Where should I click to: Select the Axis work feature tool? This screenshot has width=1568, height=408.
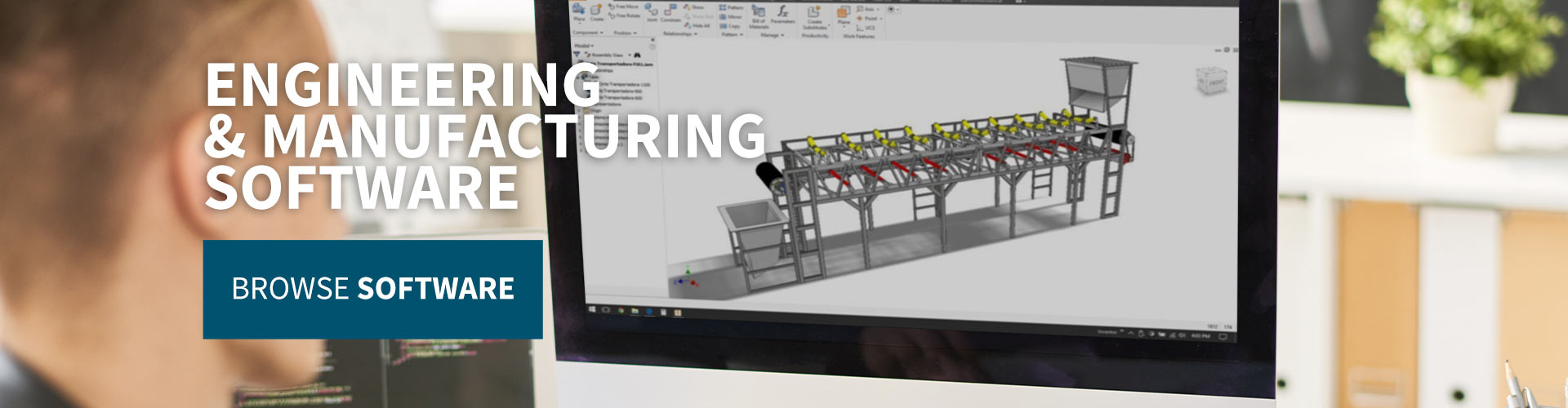pos(867,9)
